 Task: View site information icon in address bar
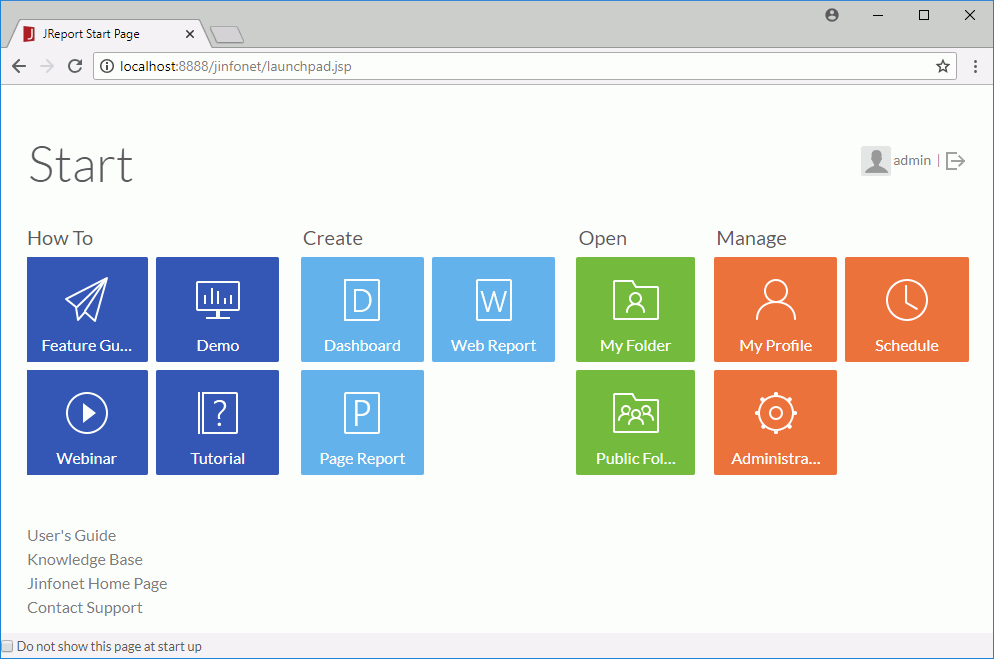point(107,66)
